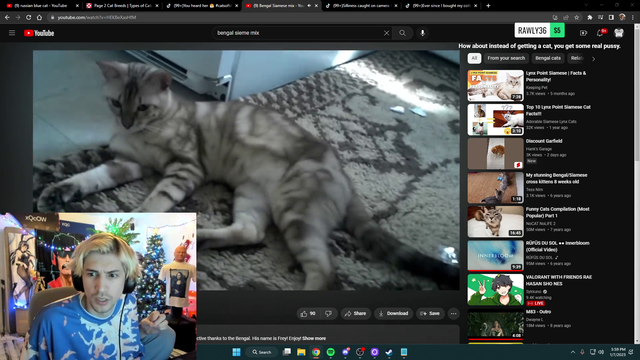Select the Bengal cats filter chip

pyautogui.click(x=548, y=58)
